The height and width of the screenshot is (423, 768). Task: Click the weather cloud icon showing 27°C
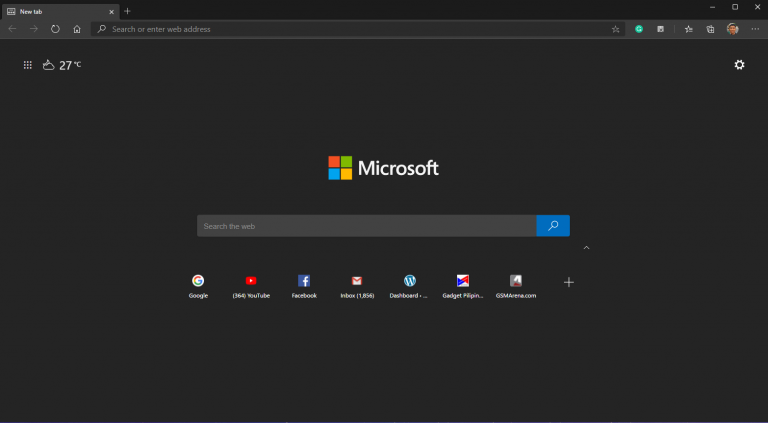point(48,65)
